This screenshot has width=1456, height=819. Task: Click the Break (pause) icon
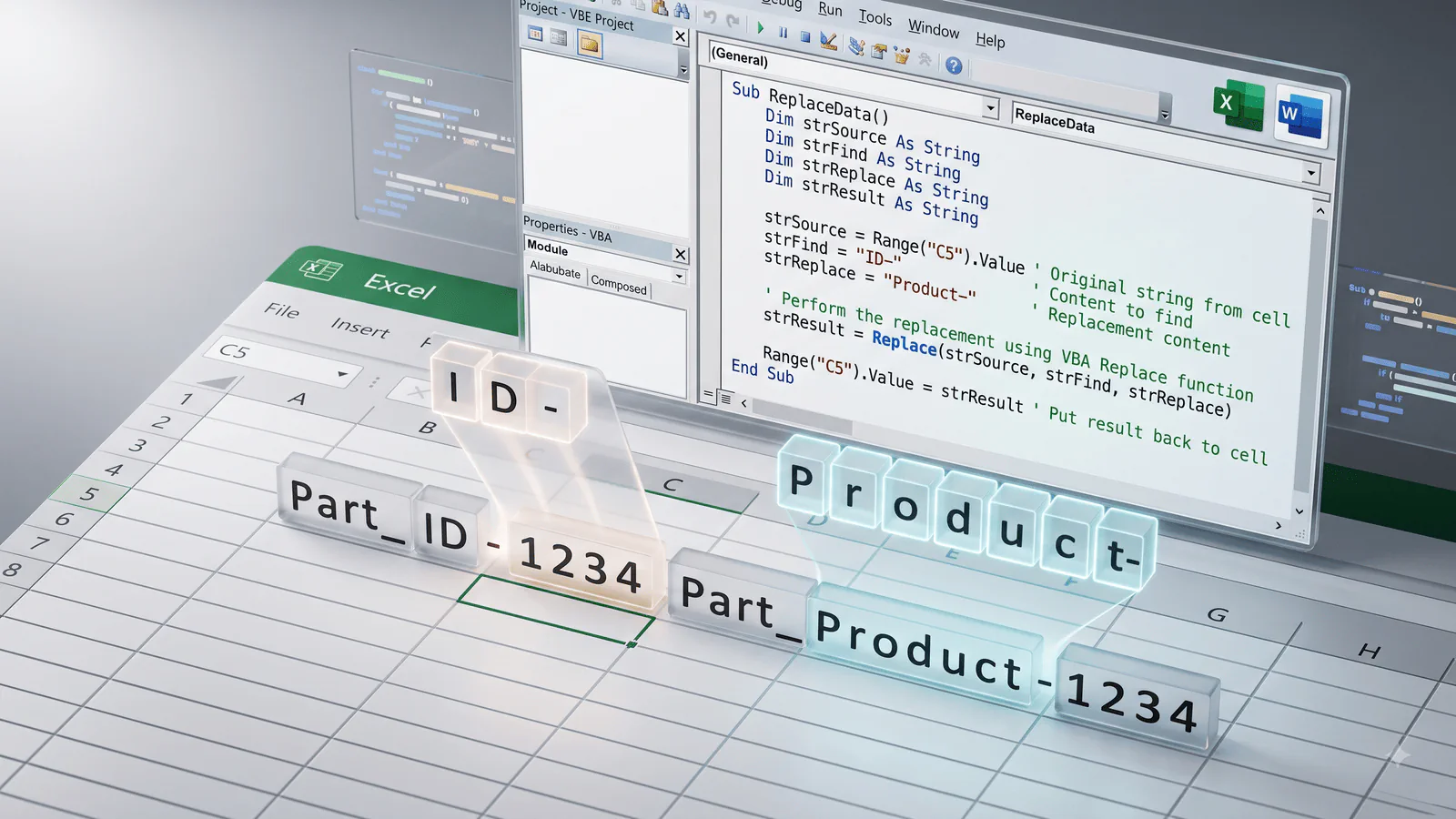coord(784,33)
